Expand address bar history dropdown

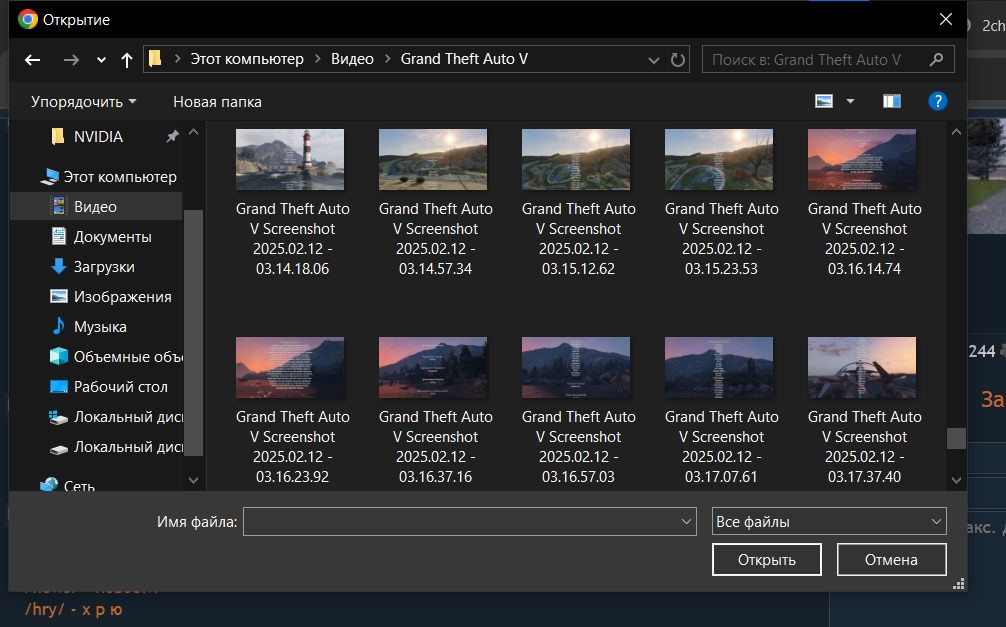[x=653, y=60]
